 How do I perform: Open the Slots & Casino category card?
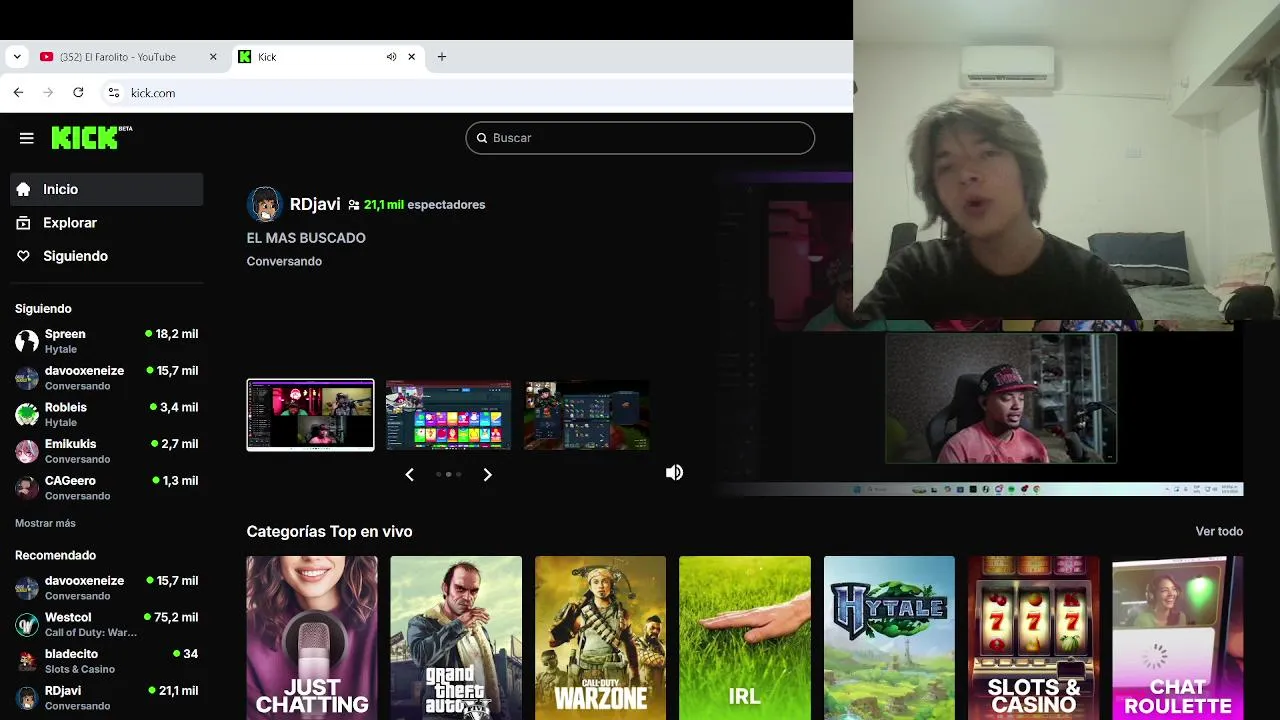click(1033, 638)
